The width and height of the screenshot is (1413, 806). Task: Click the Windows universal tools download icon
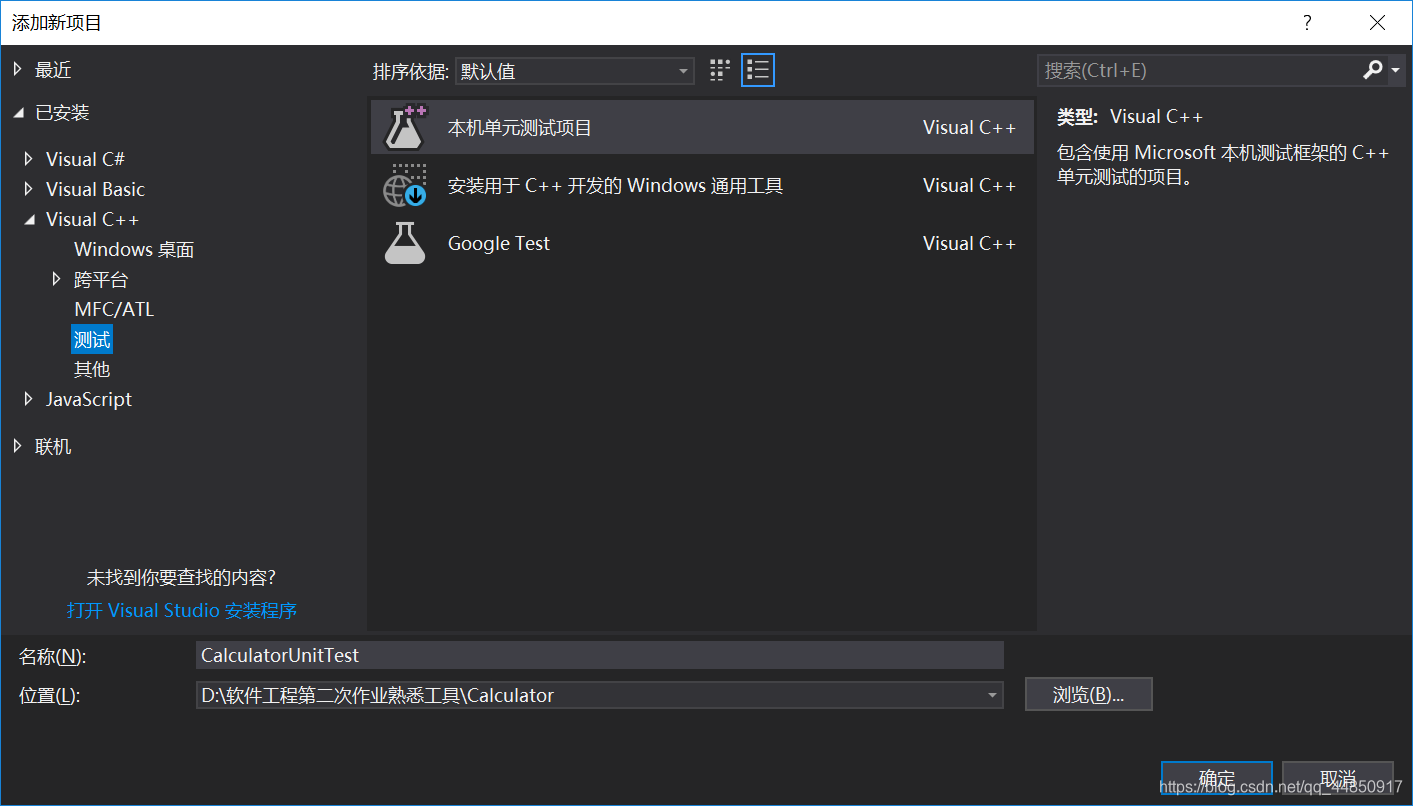pos(406,185)
